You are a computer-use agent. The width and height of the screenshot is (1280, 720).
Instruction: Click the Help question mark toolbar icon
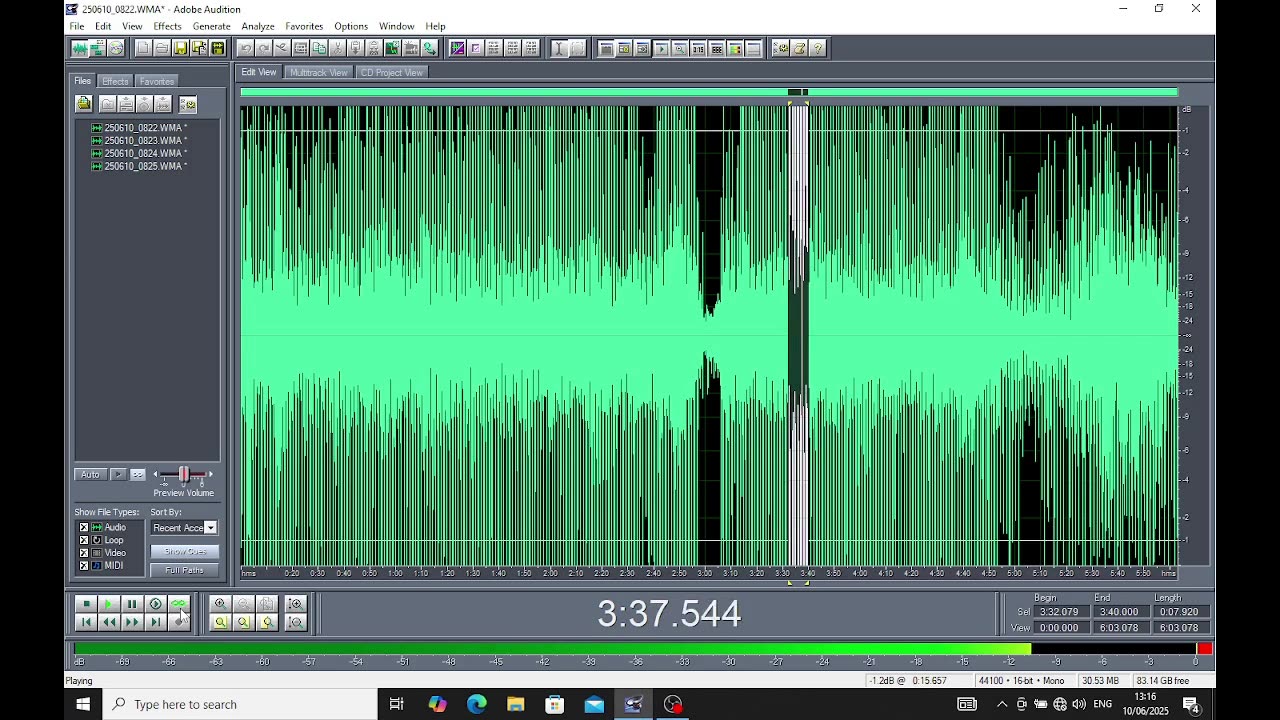click(x=818, y=48)
